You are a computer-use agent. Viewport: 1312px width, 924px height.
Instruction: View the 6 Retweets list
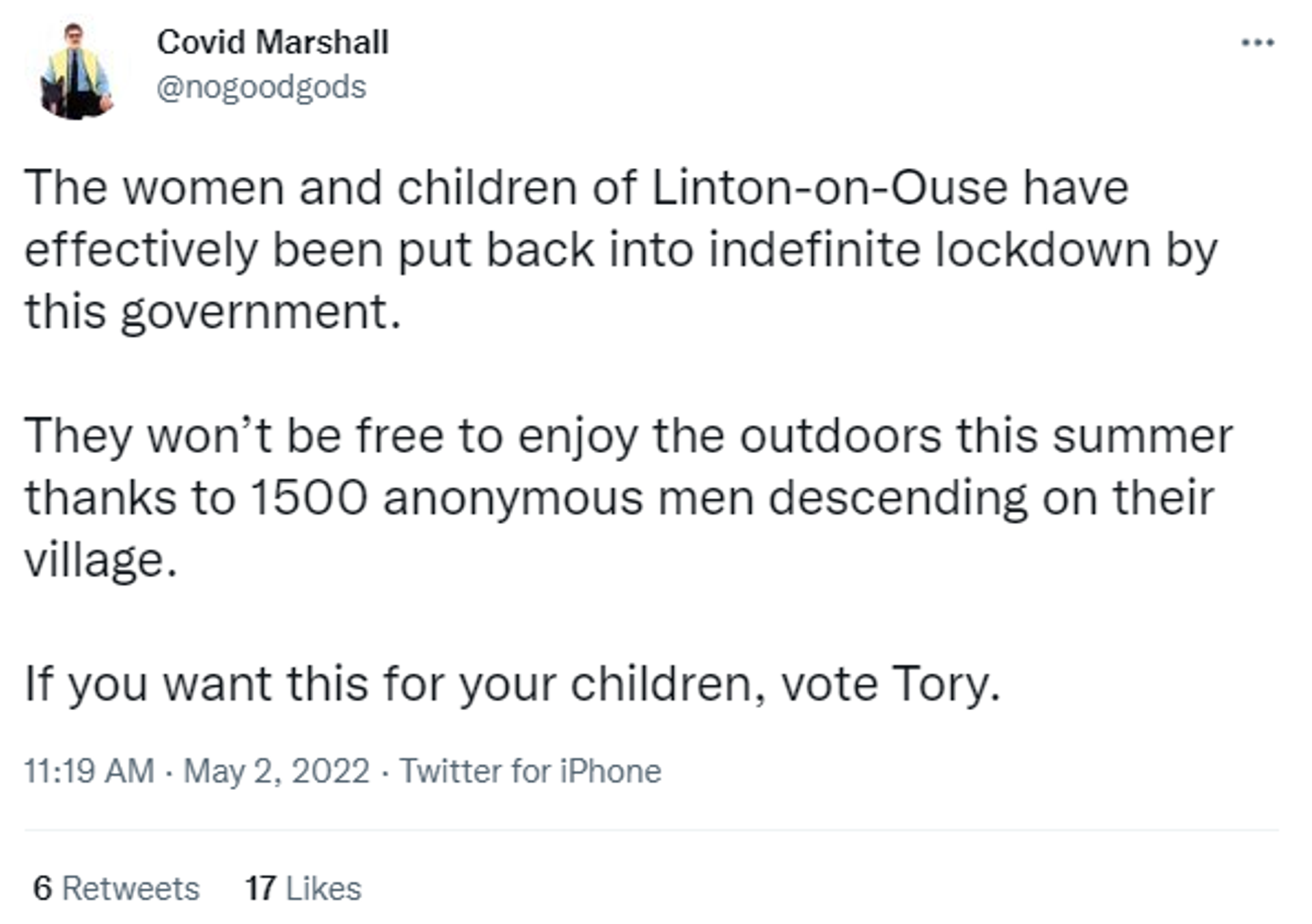[x=116, y=888]
